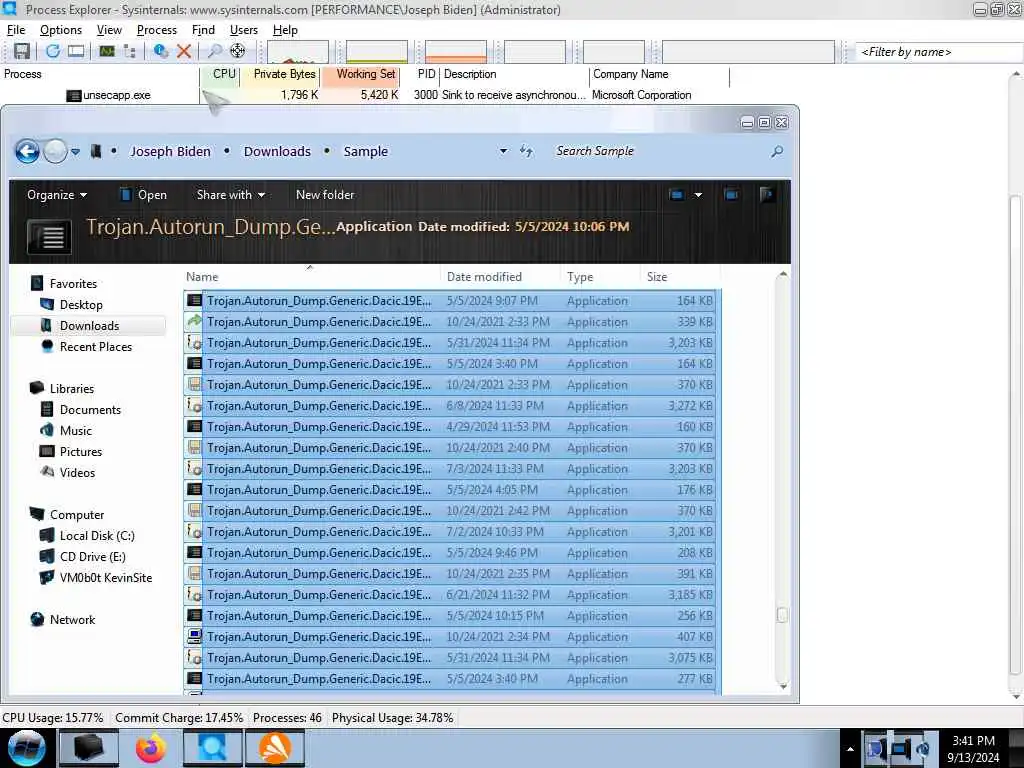Open the Find menu
The height and width of the screenshot is (768, 1024).
203,30
